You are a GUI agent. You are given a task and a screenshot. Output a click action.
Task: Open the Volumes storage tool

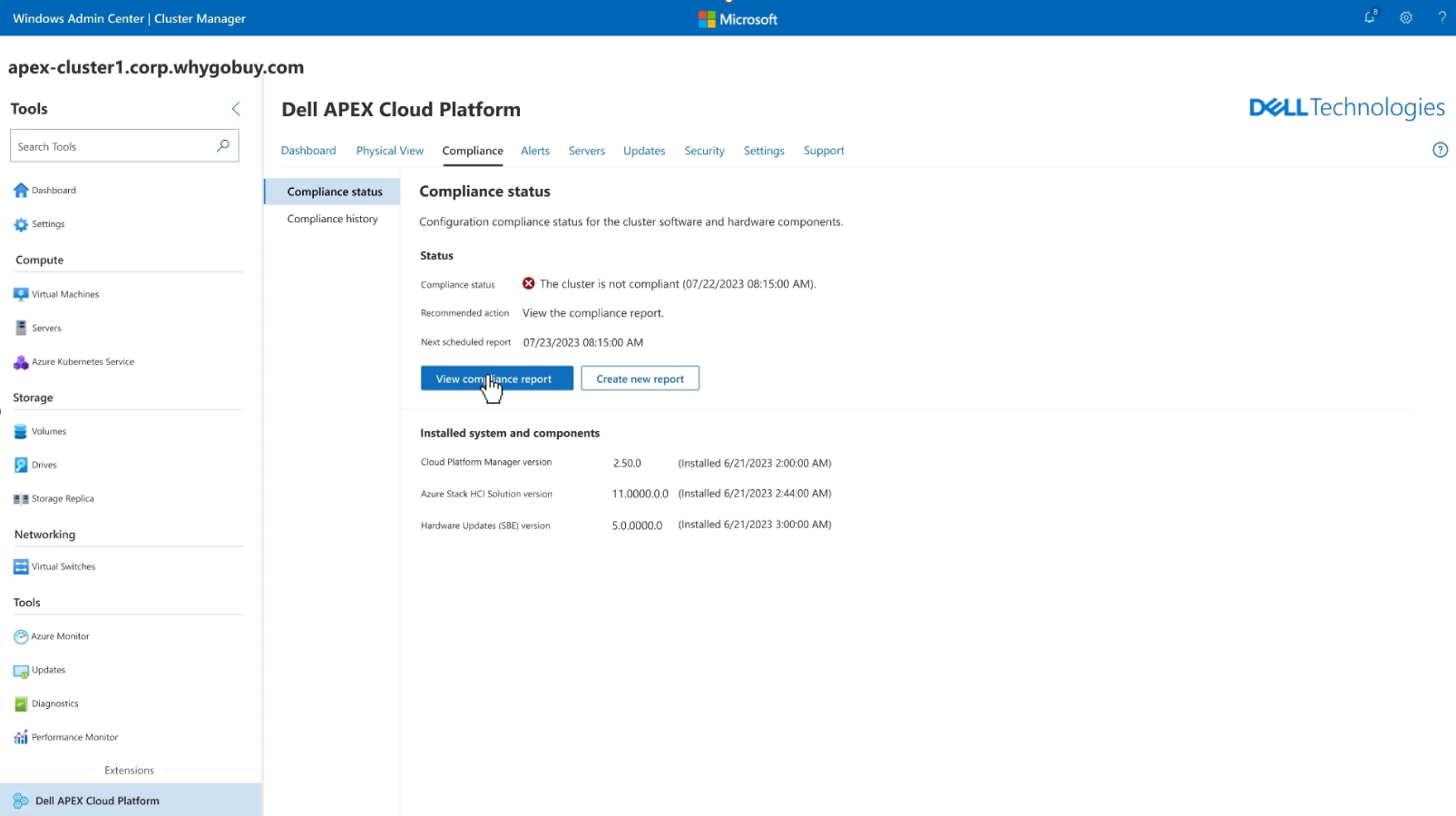[48, 432]
